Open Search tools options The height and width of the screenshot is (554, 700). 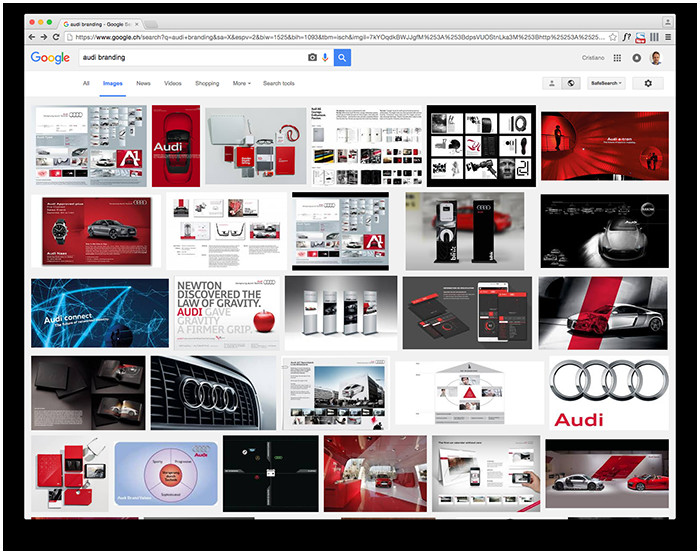click(x=279, y=83)
